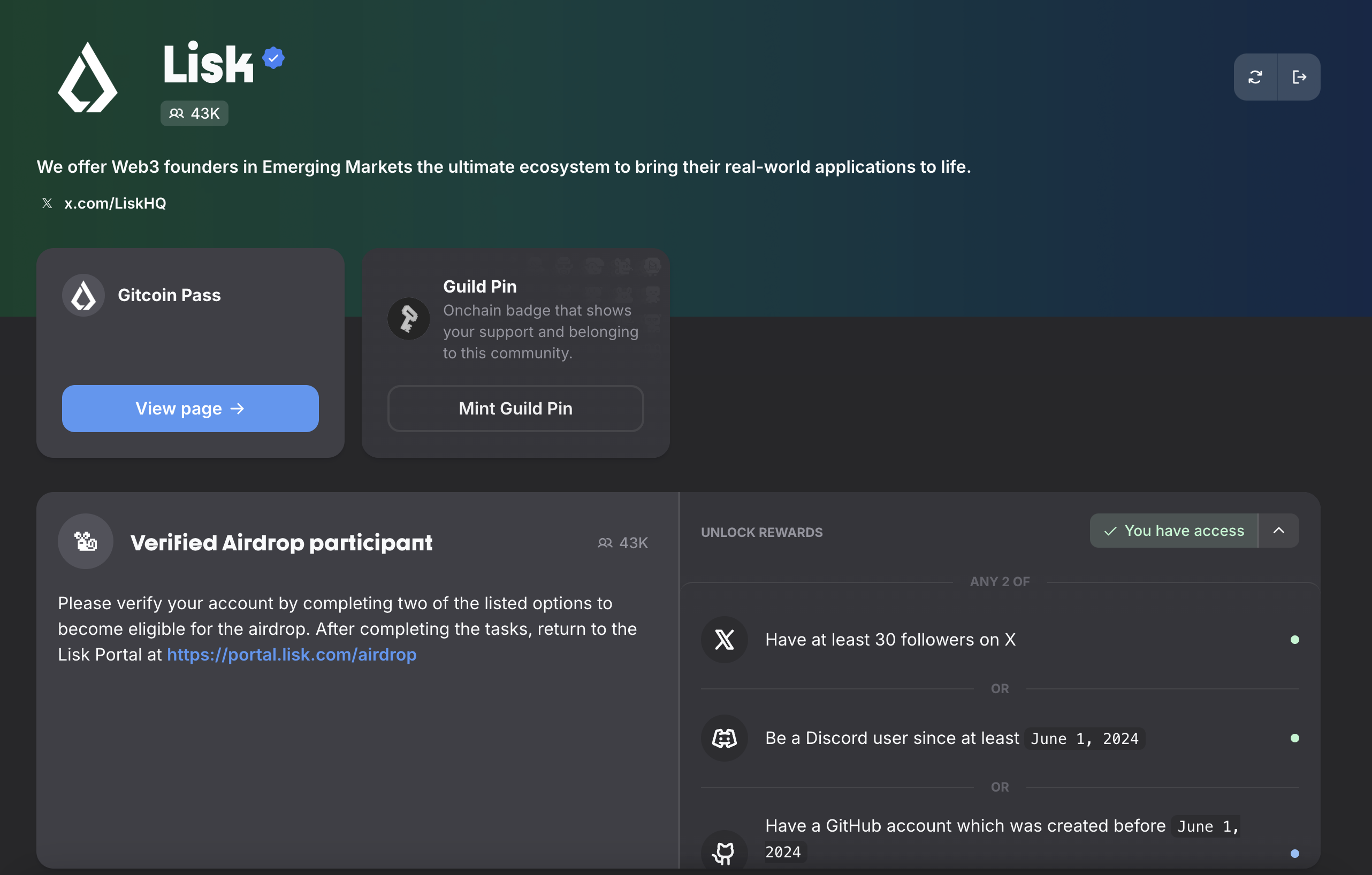Click blue status dot for GitHub requirement
Viewport: 1372px width, 875px height.
1294,854
